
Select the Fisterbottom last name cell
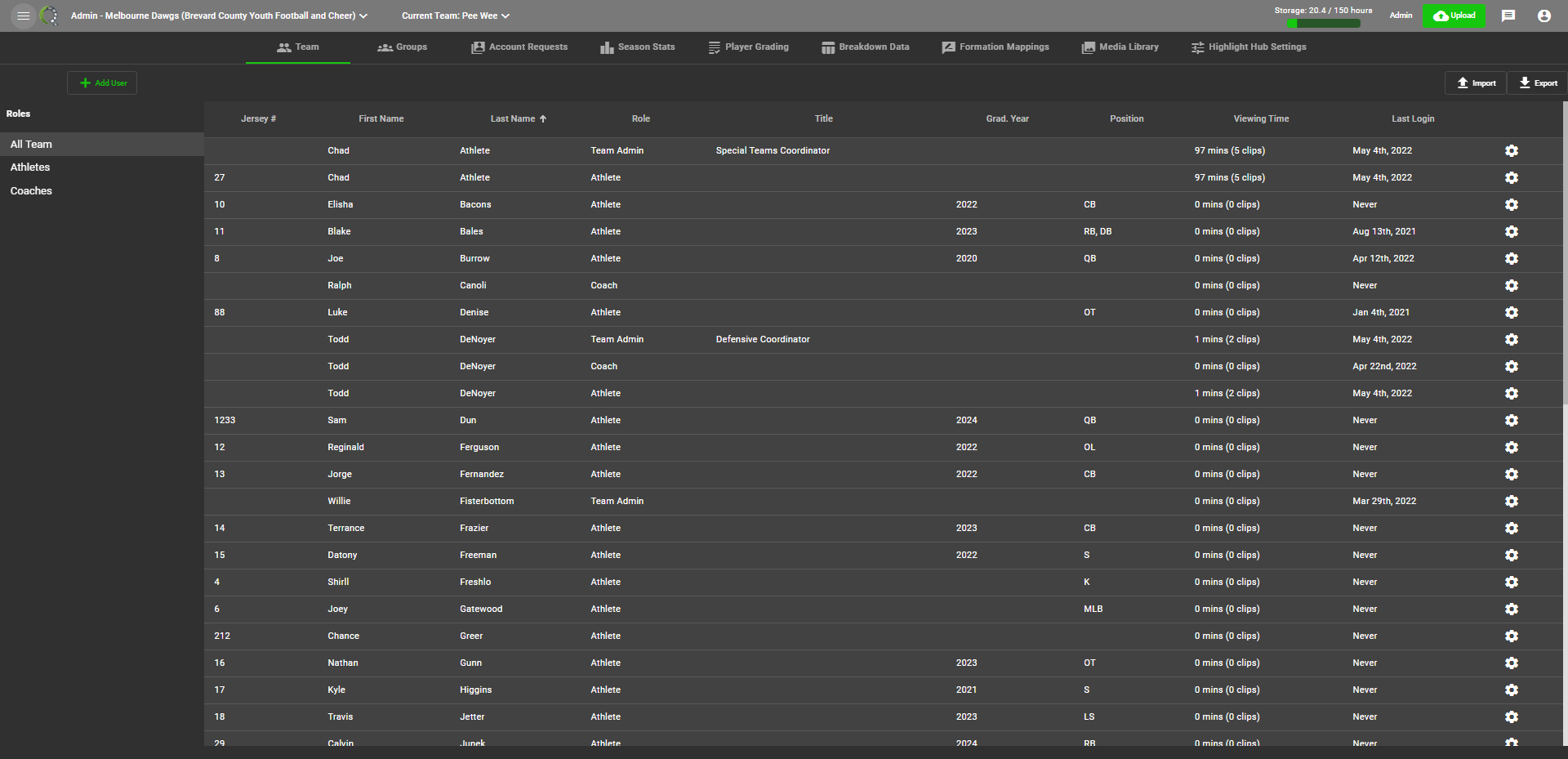tap(487, 501)
